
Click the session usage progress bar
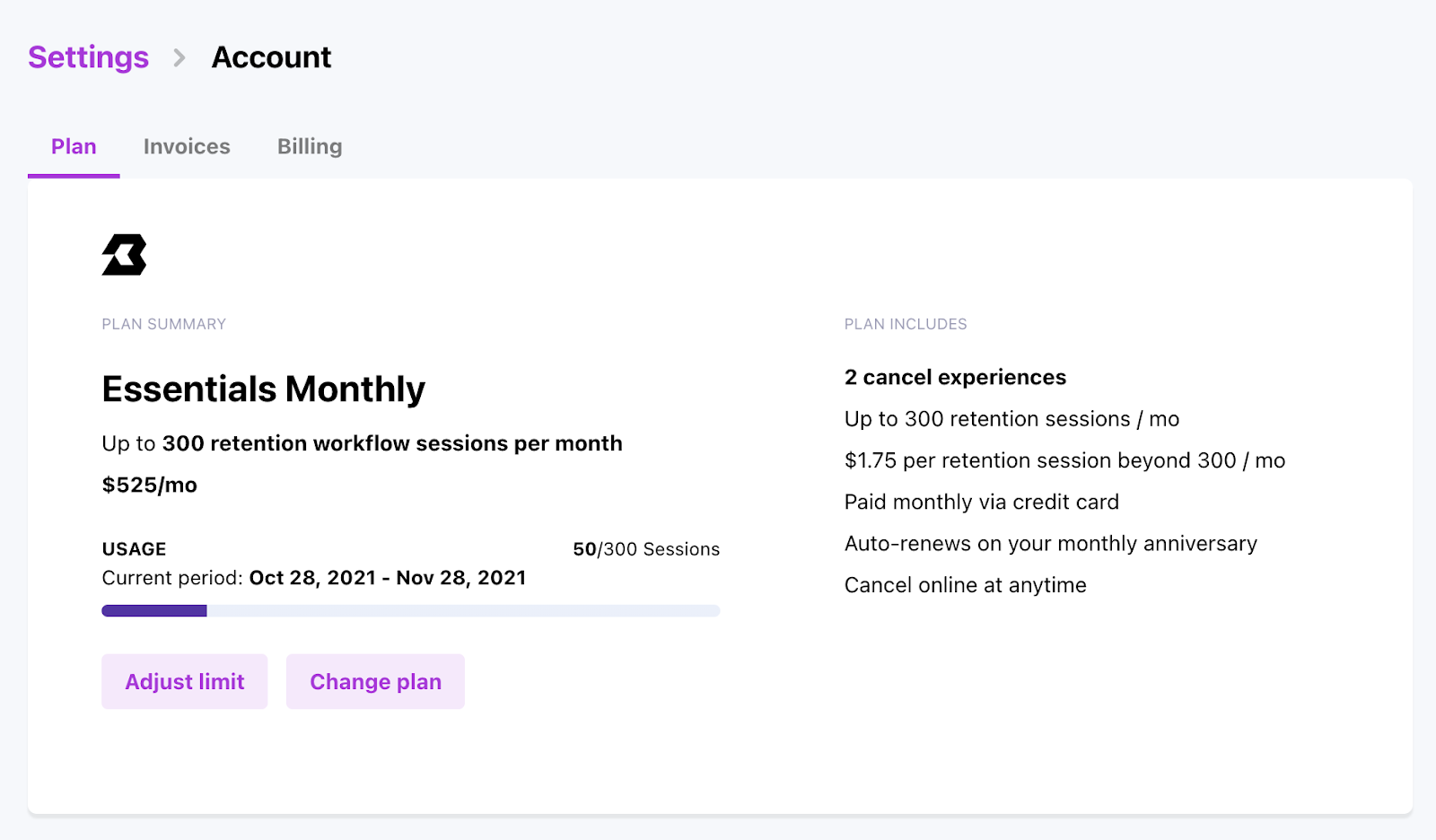pos(410,611)
